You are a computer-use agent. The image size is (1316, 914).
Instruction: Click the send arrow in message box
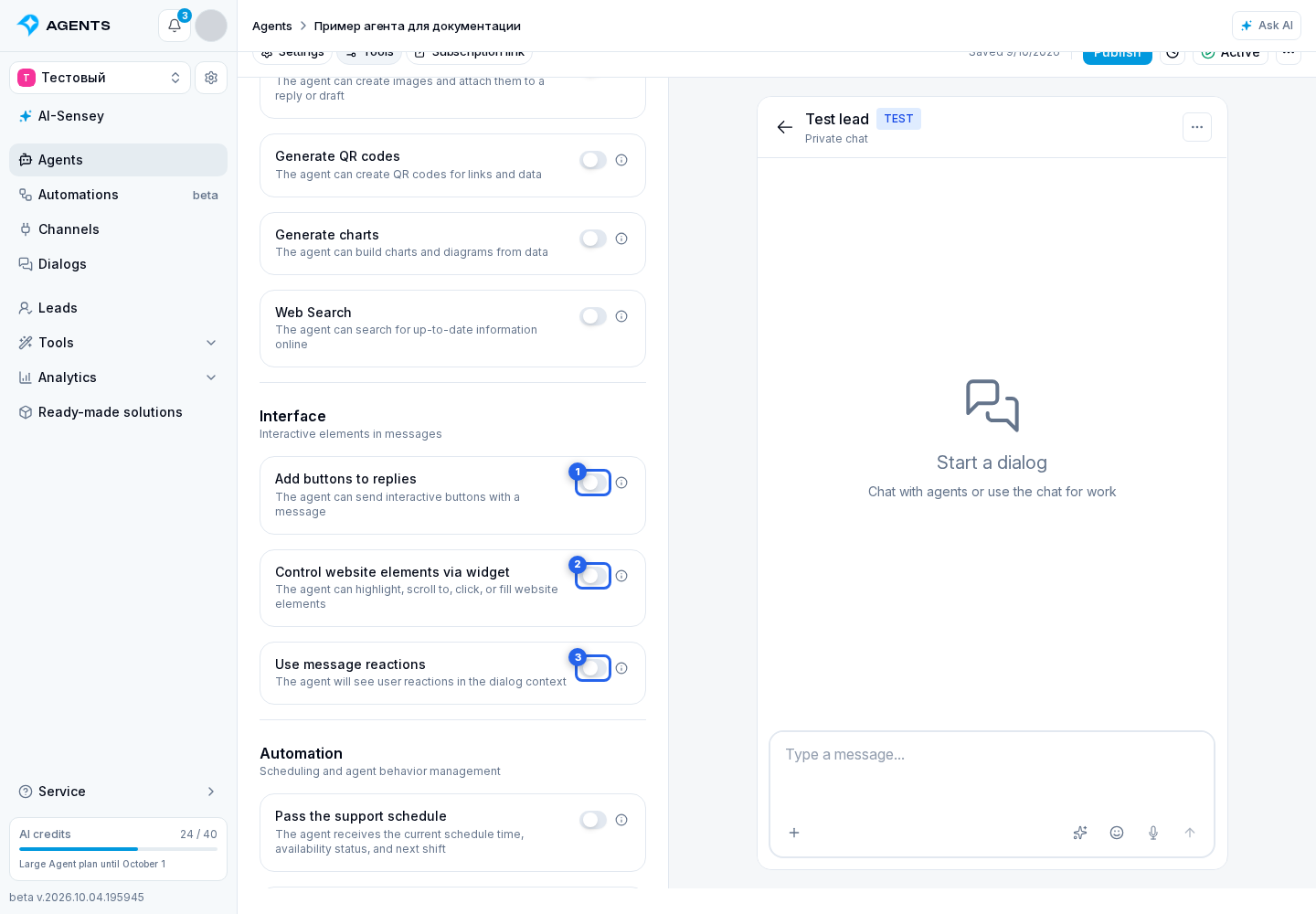coord(1190,833)
